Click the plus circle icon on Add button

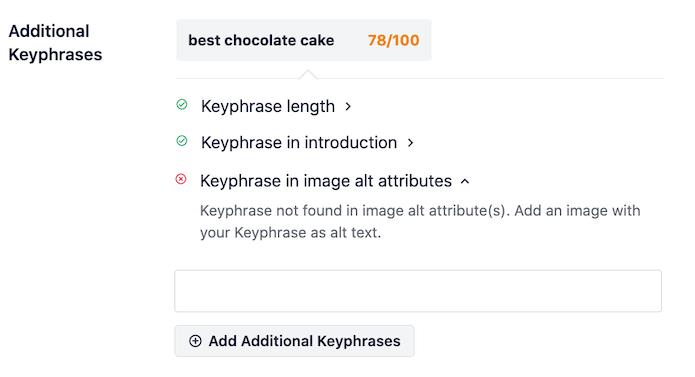tap(195, 341)
